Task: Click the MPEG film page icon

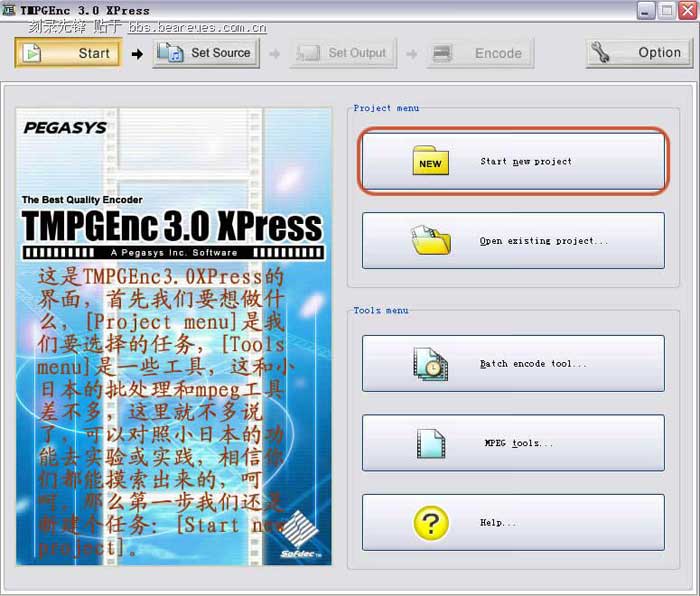Action: point(431,443)
